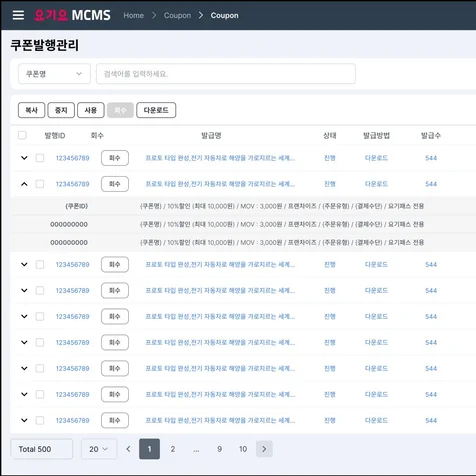Click the 중지 button

[61, 110]
